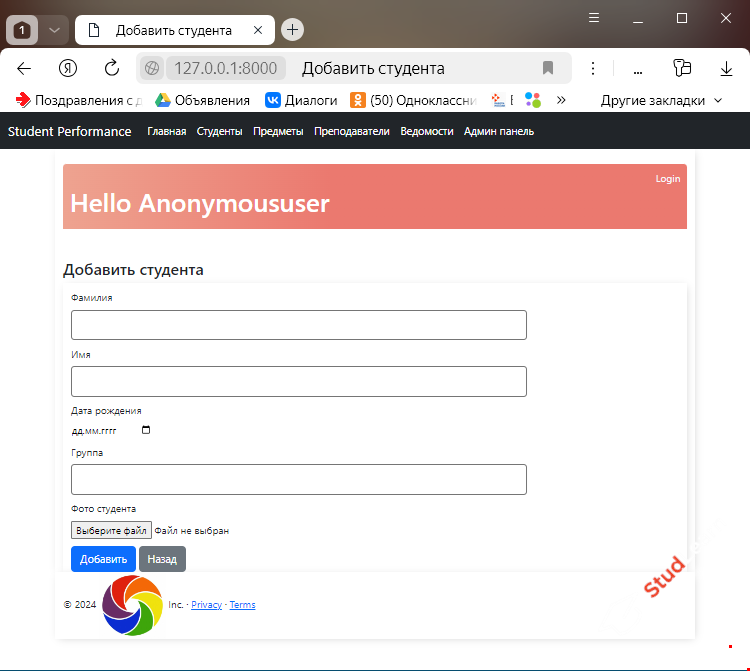Open Ведомости in the navbar

pos(427,132)
